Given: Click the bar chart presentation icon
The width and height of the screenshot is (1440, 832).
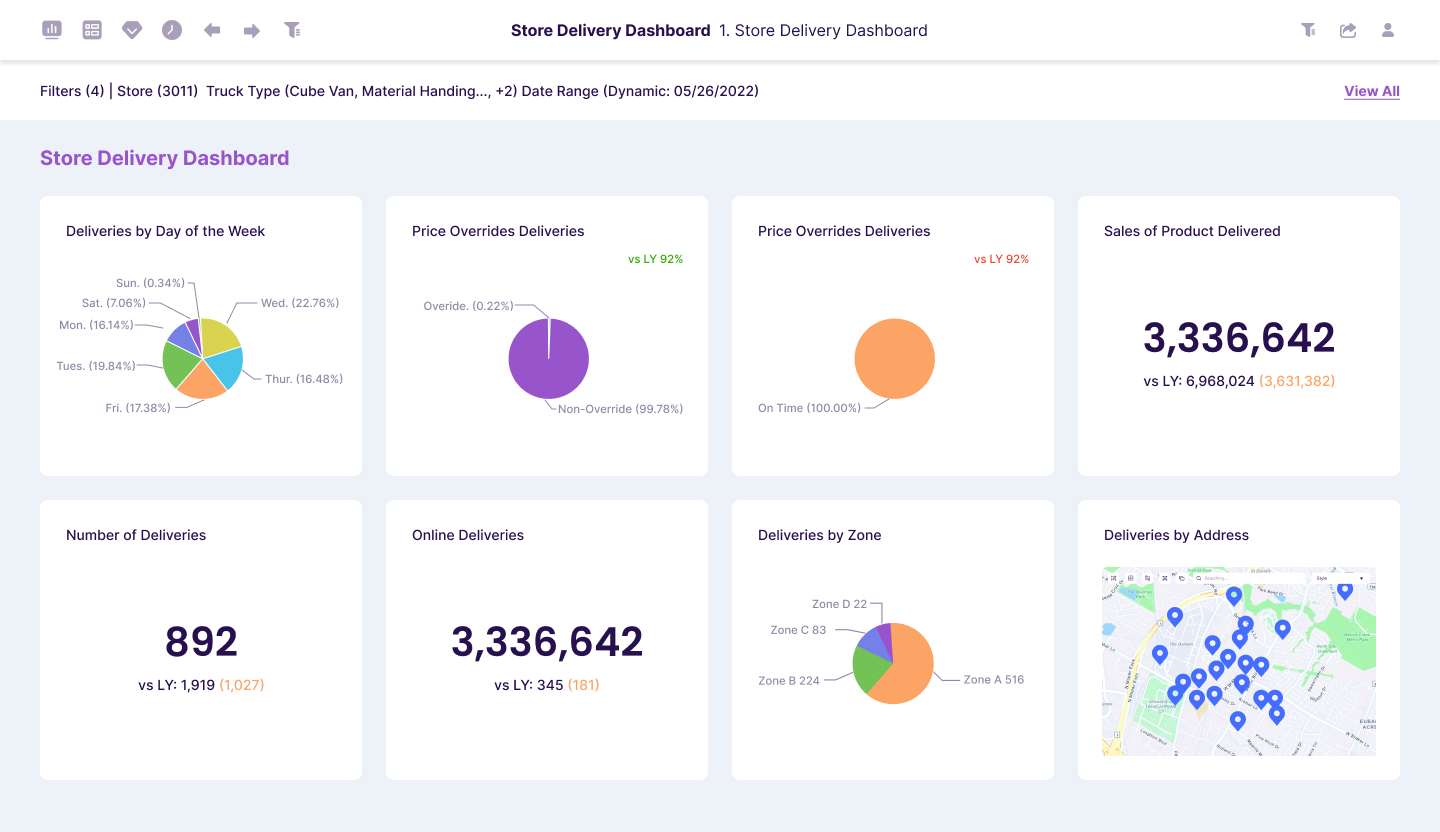Looking at the screenshot, I should [x=52, y=30].
